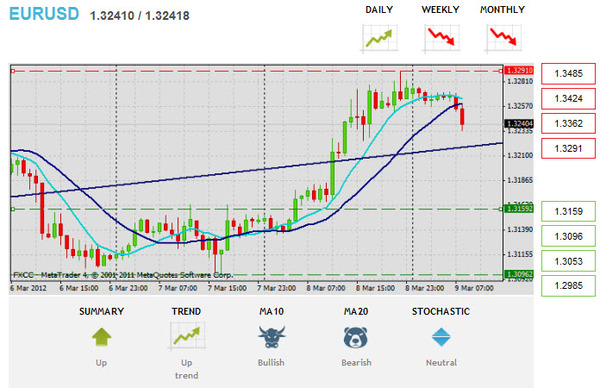Click the last red candlestick on chart
Viewport: 600px width, 388px height.
pyautogui.click(x=462, y=117)
